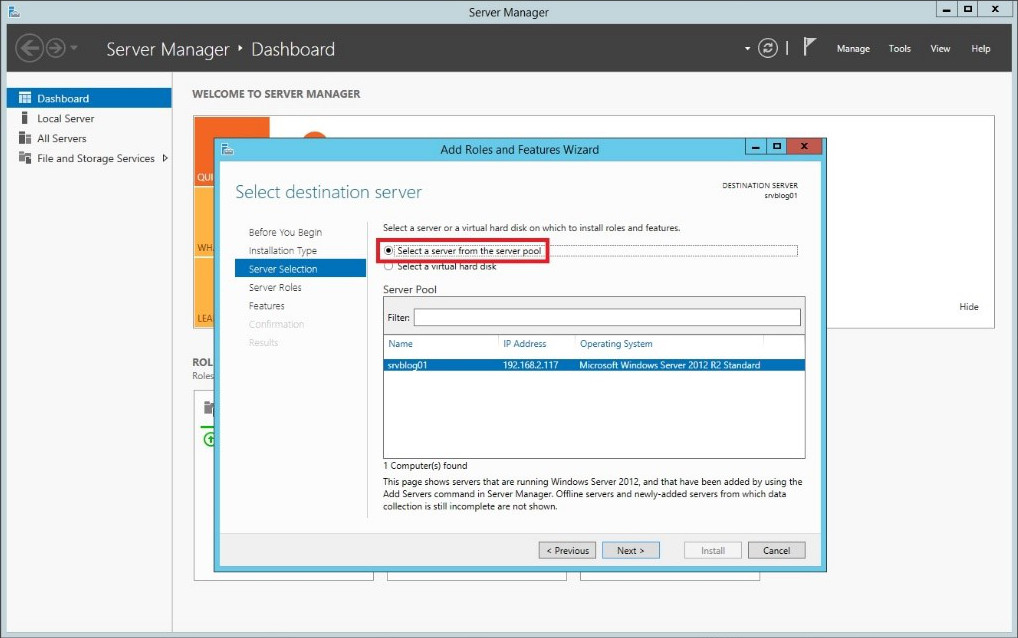Close the Add Roles and Features Wizard
This screenshot has width=1018, height=638.
[x=804, y=147]
